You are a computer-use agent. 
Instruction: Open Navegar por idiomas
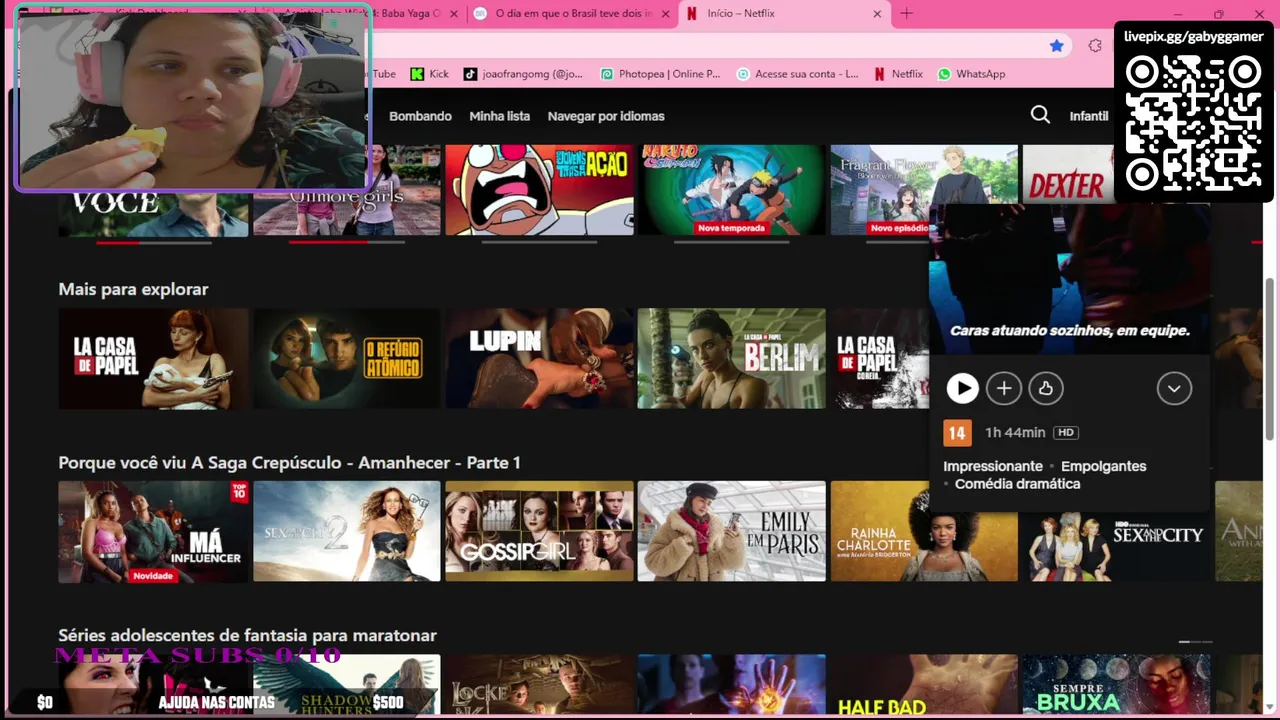click(606, 116)
